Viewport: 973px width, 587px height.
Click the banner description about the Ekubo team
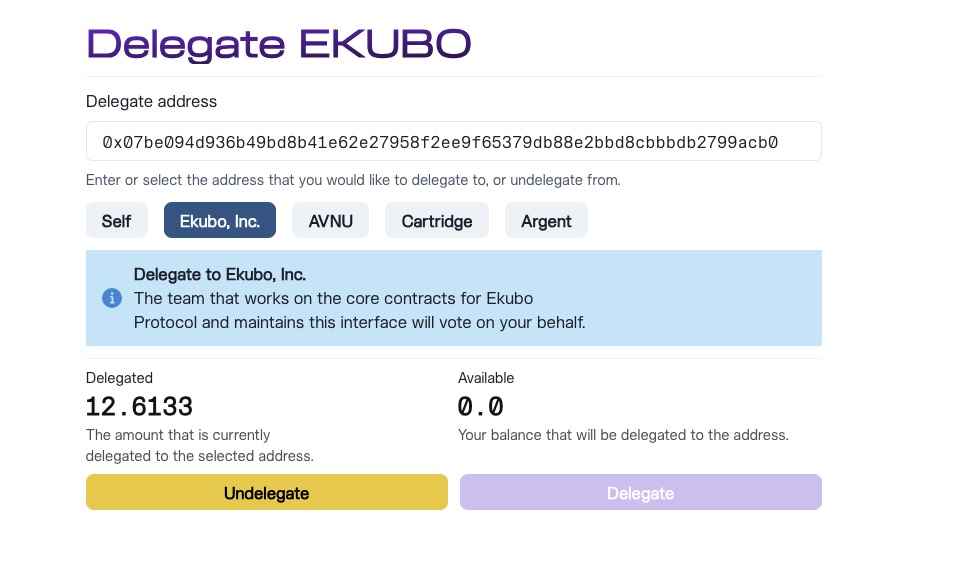point(359,310)
